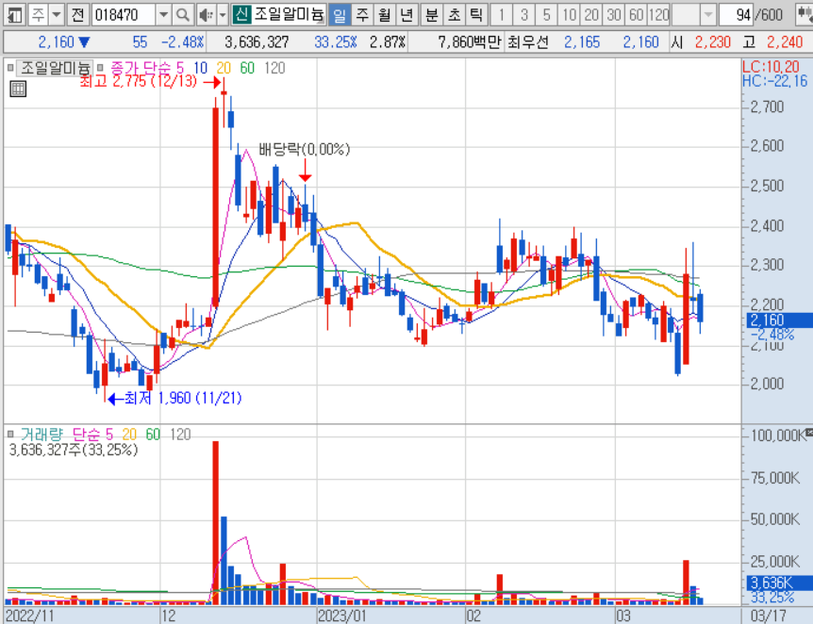Image resolution: width=813 pixels, height=624 pixels.
Task: Click the moving average 60 legend label
Action: pyautogui.click(x=247, y=68)
